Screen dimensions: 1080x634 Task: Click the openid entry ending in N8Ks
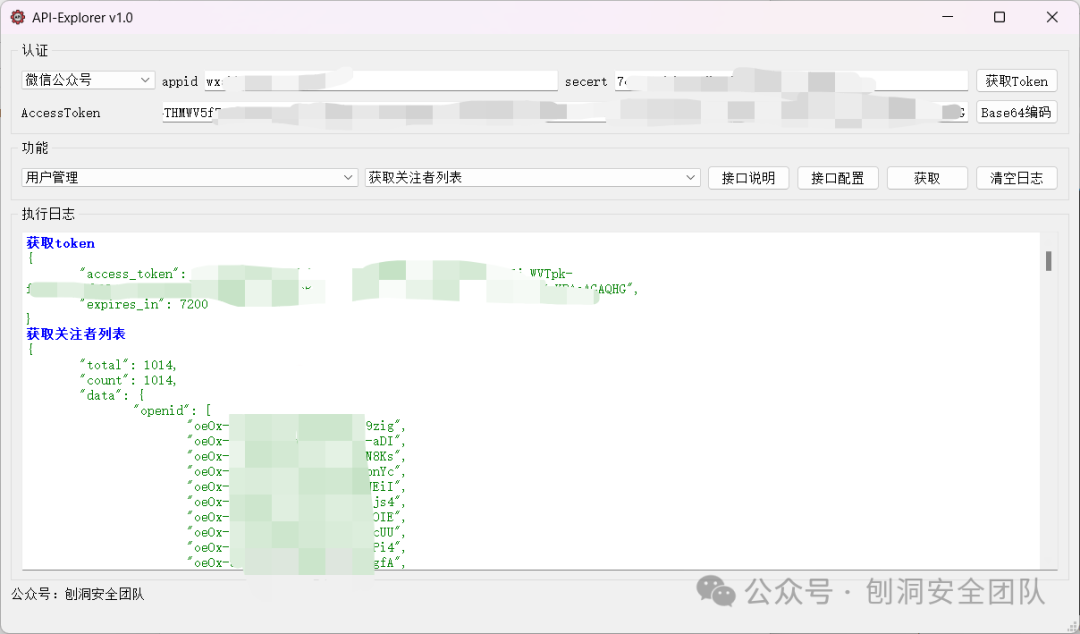click(297, 456)
